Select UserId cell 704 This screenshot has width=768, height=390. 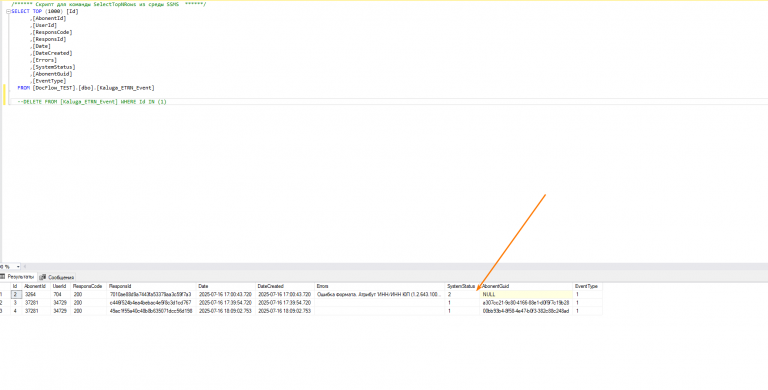tap(60, 295)
